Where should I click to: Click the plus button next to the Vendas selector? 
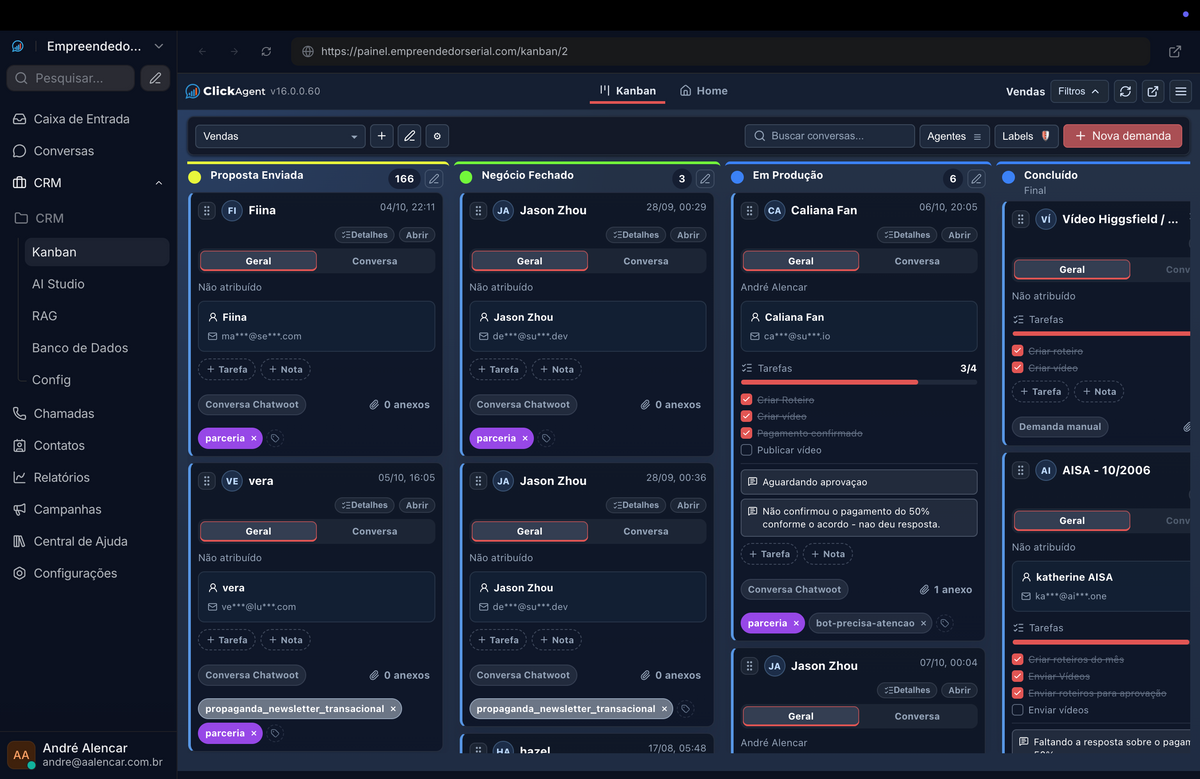pos(381,136)
